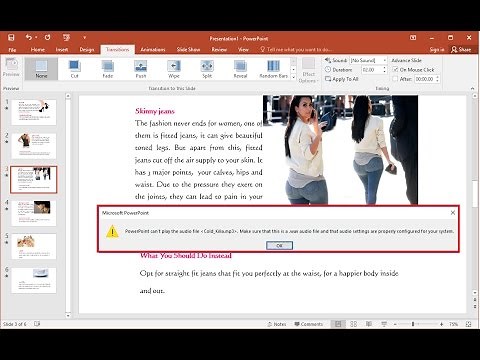Click the 75% zoom level
Image resolution: width=480 pixels, height=360 pixels.
click(453, 324)
